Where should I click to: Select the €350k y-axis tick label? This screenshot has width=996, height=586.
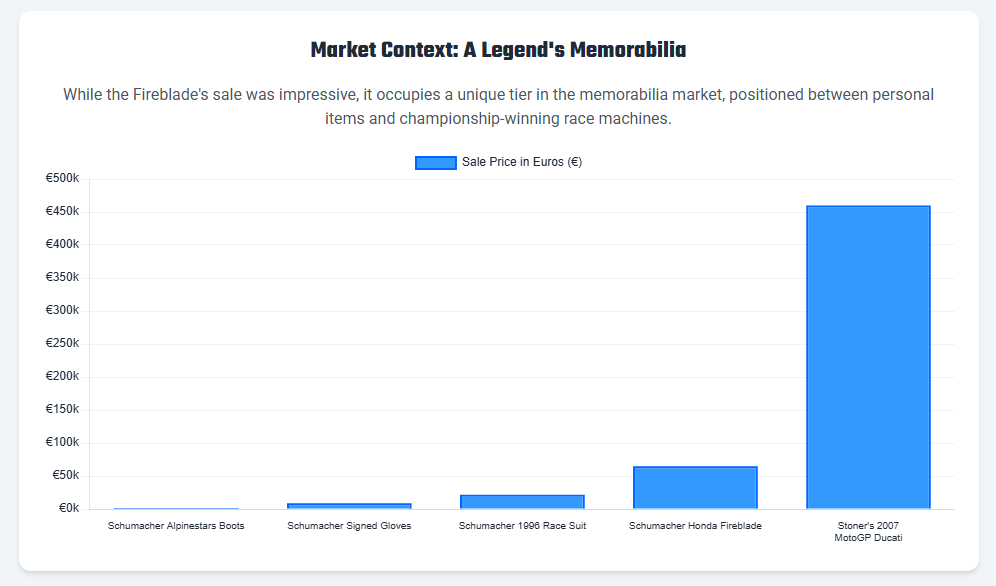click(62, 278)
